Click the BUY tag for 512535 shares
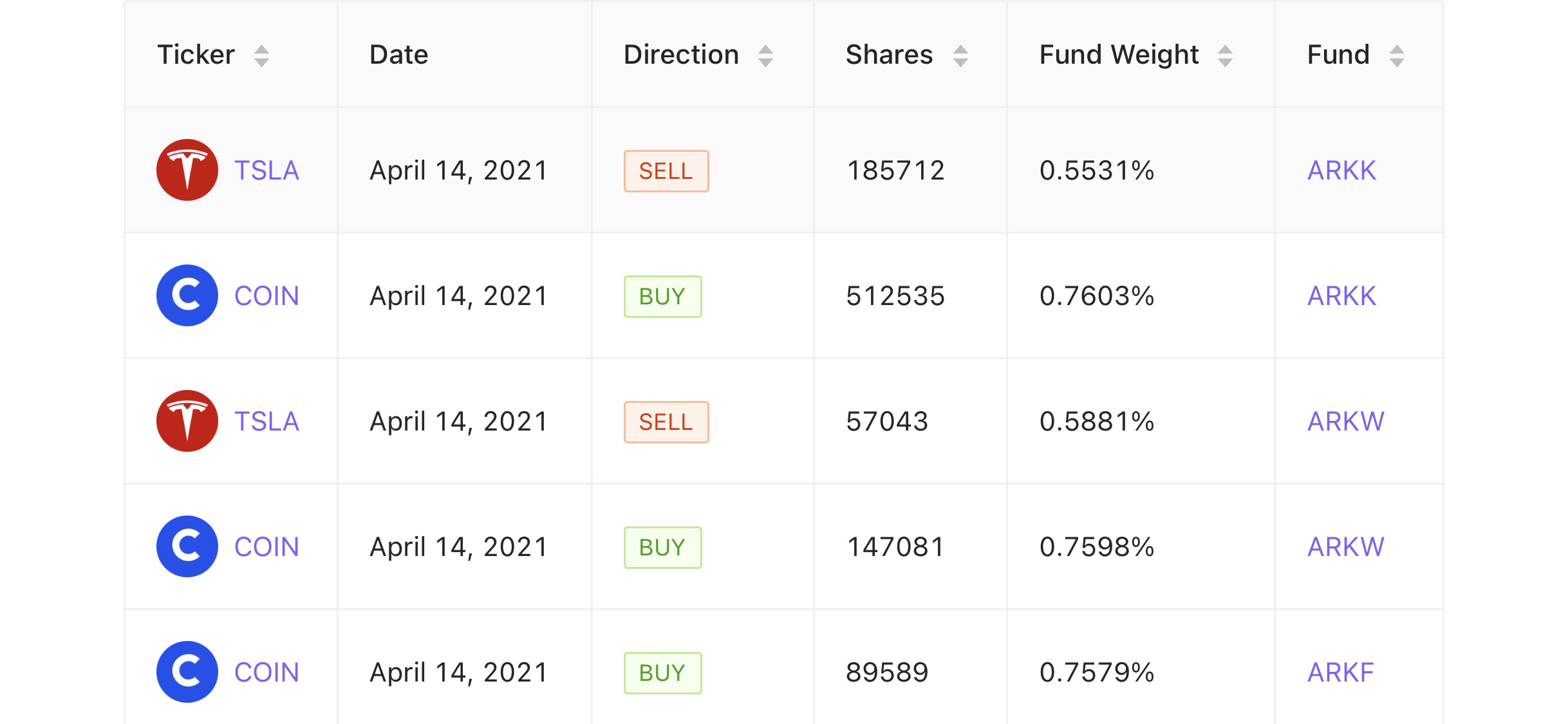The width and height of the screenshot is (1568, 724). tap(662, 297)
